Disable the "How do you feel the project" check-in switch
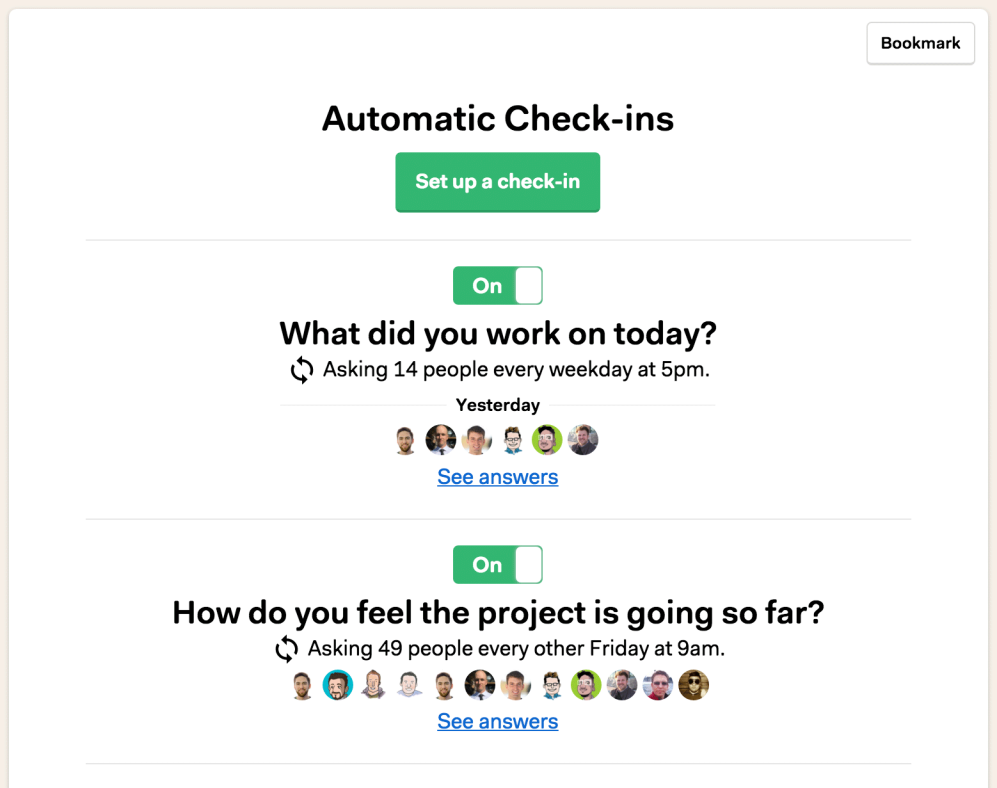 click(497, 565)
